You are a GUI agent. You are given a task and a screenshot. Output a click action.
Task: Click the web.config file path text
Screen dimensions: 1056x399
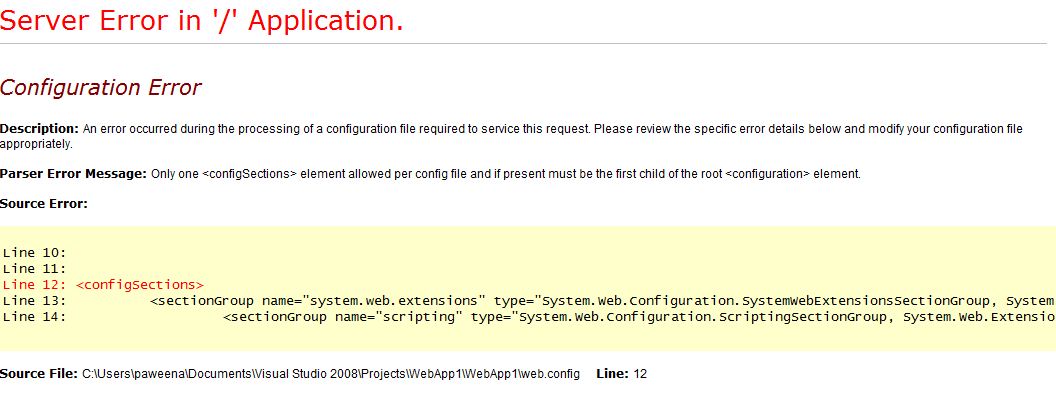point(331,373)
